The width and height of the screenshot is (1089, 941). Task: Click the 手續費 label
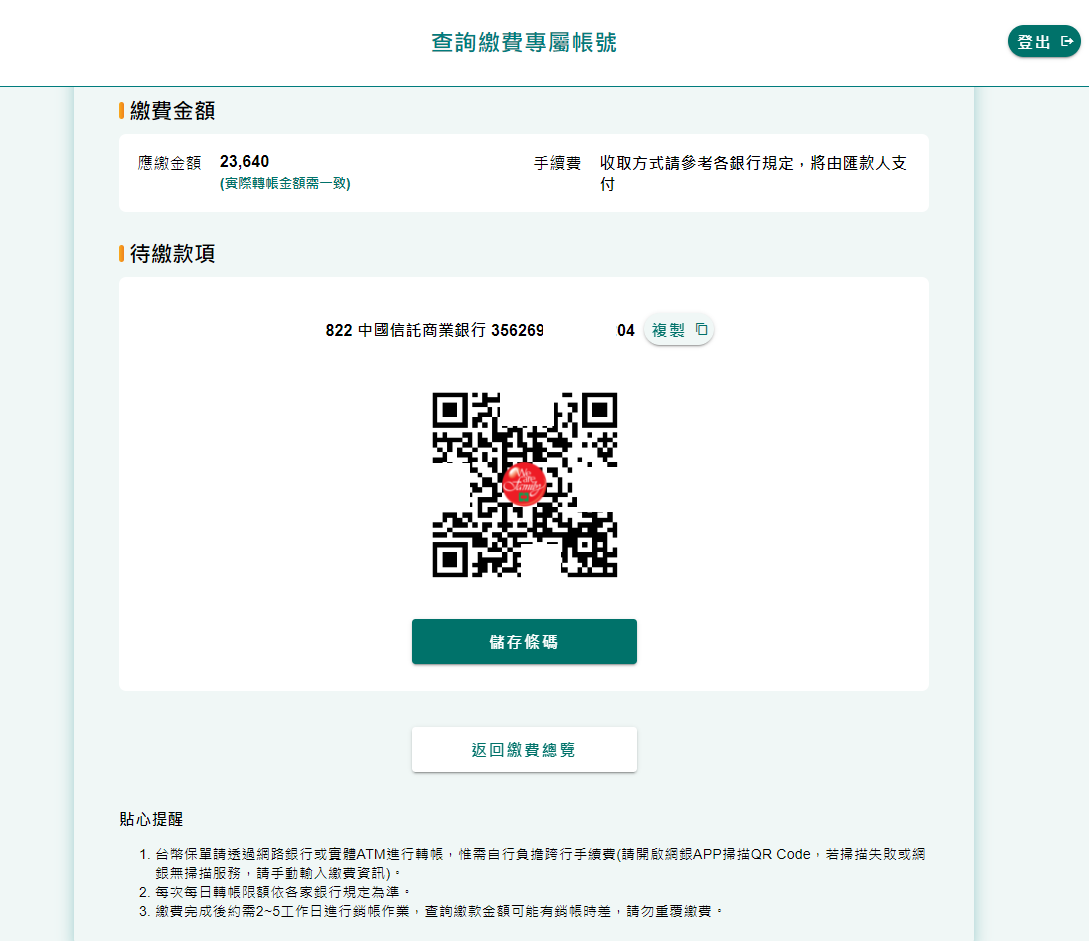click(x=557, y=163)
